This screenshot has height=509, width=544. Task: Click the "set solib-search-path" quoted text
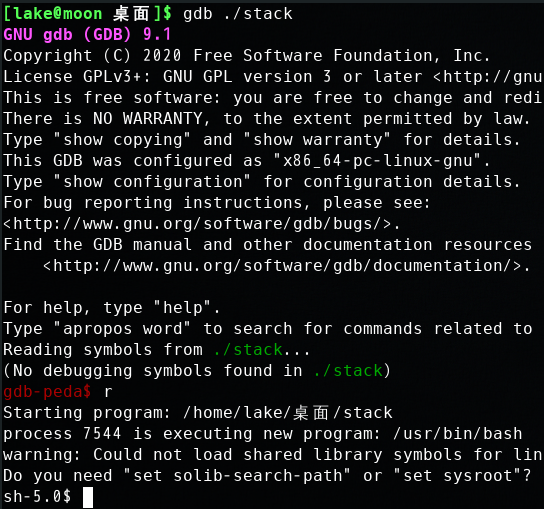tap(237, 476)
